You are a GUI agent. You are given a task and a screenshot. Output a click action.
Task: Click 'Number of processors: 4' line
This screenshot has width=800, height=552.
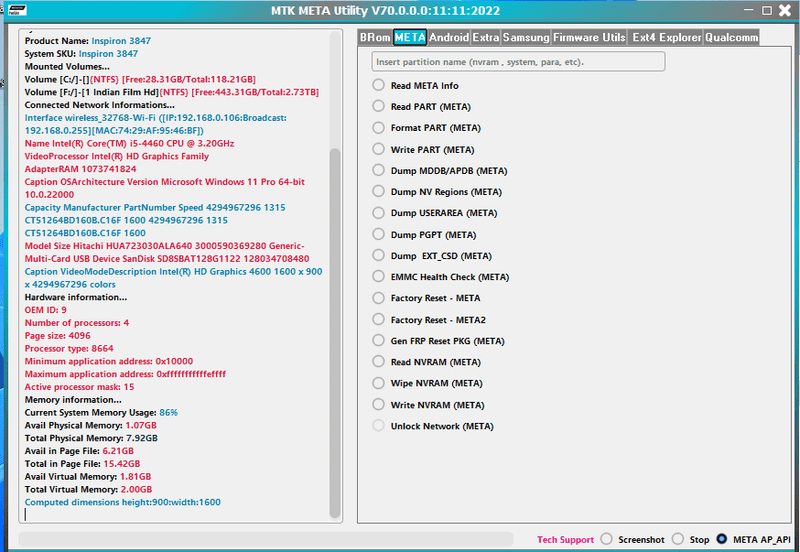[77, 322]
